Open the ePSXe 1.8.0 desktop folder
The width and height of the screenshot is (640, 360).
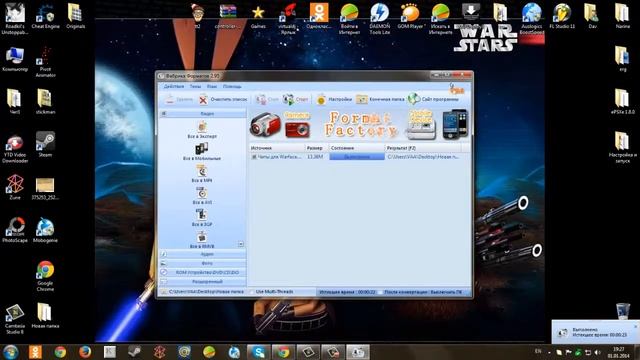click(623, 102)
